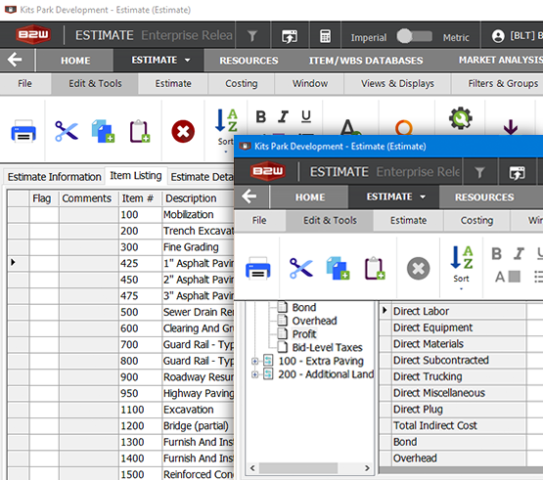Click green gear icon in back window
543x480 pixels.
[460, 119]
